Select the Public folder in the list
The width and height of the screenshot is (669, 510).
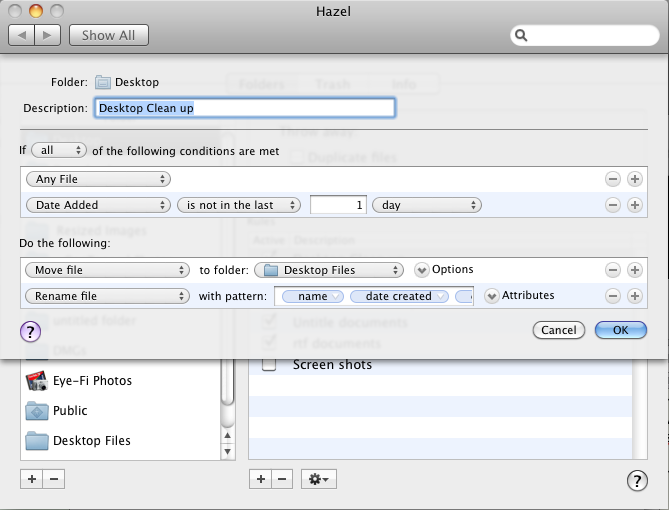pyautogui.click(x=70, y=411)
